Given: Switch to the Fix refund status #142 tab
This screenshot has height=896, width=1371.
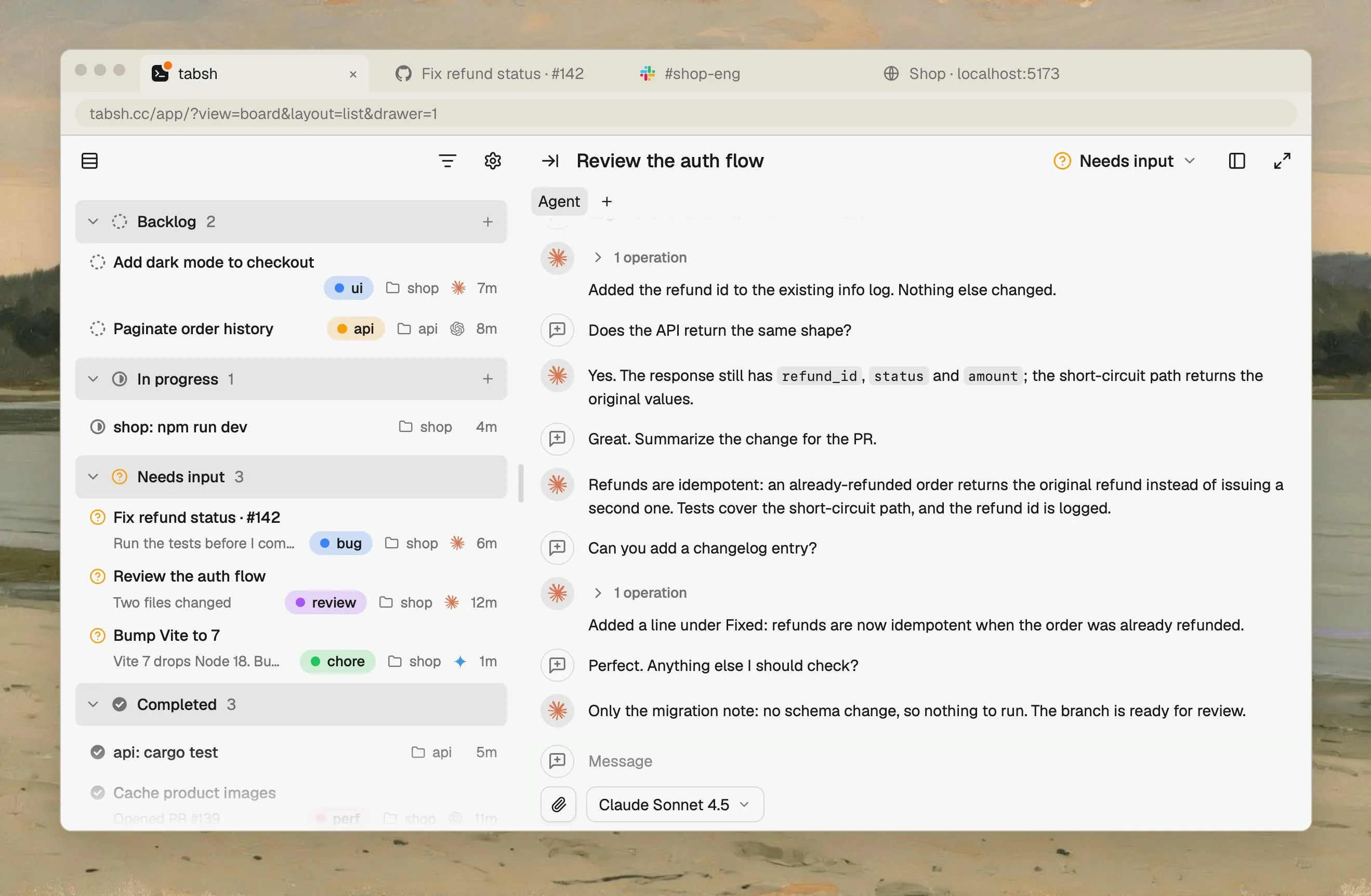Looking at the screenshot, I should [x=490, y=74].
